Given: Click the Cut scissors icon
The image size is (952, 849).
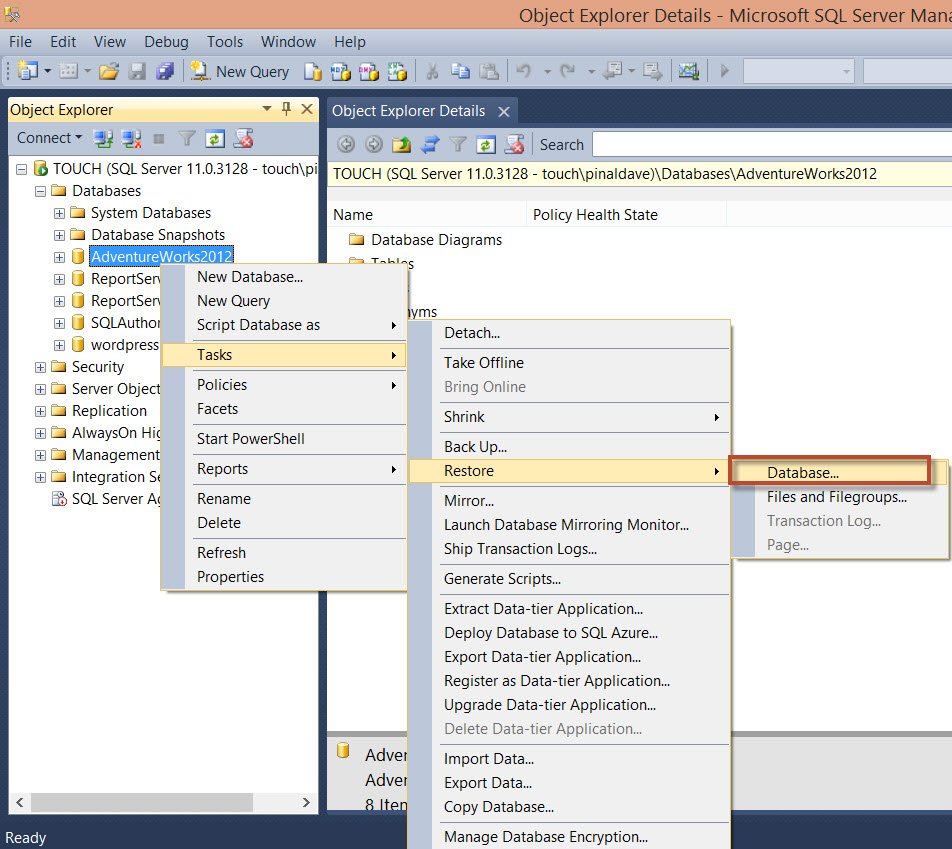Looking at the screenshot, I should click(432, 72).
